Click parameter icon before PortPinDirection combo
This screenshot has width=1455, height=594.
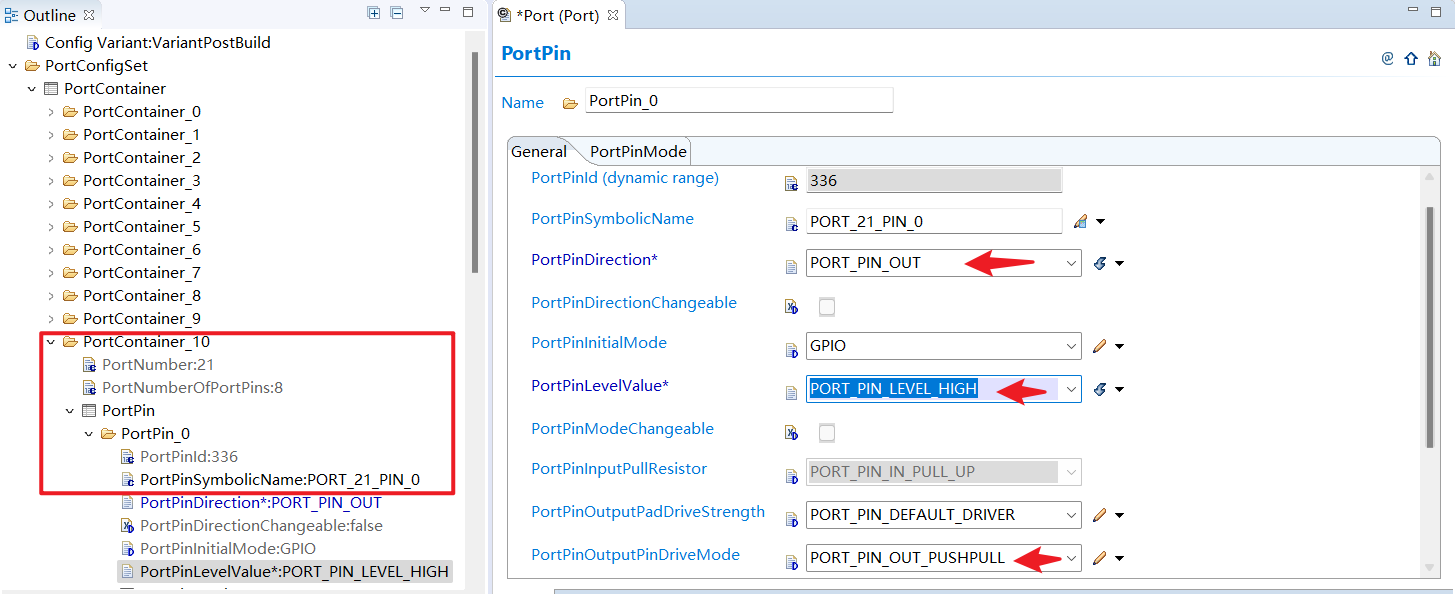click(791, 266)
